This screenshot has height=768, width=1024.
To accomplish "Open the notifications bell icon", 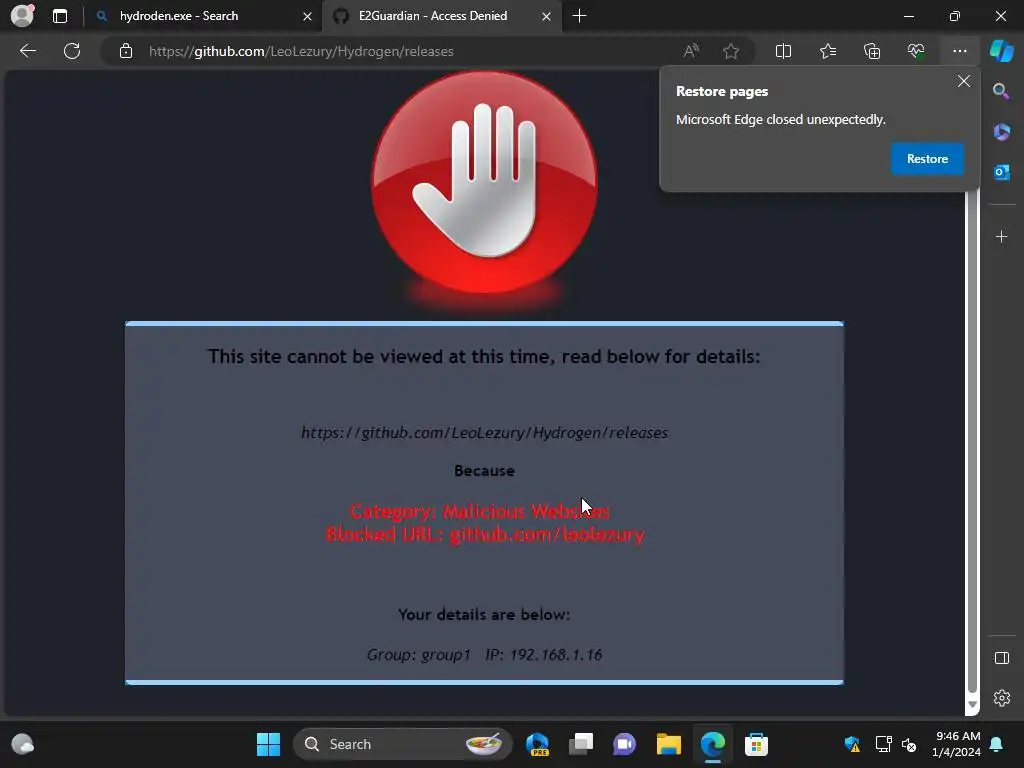I will click(997, 744).
